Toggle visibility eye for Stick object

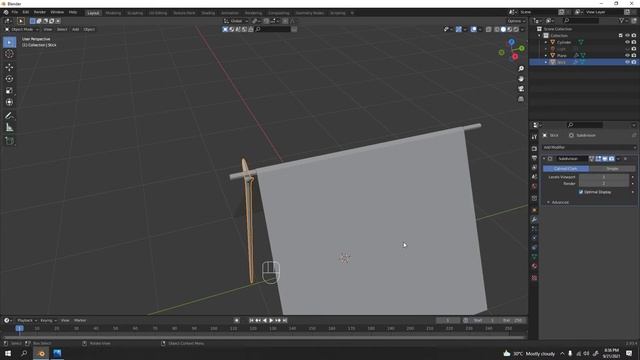627,62
